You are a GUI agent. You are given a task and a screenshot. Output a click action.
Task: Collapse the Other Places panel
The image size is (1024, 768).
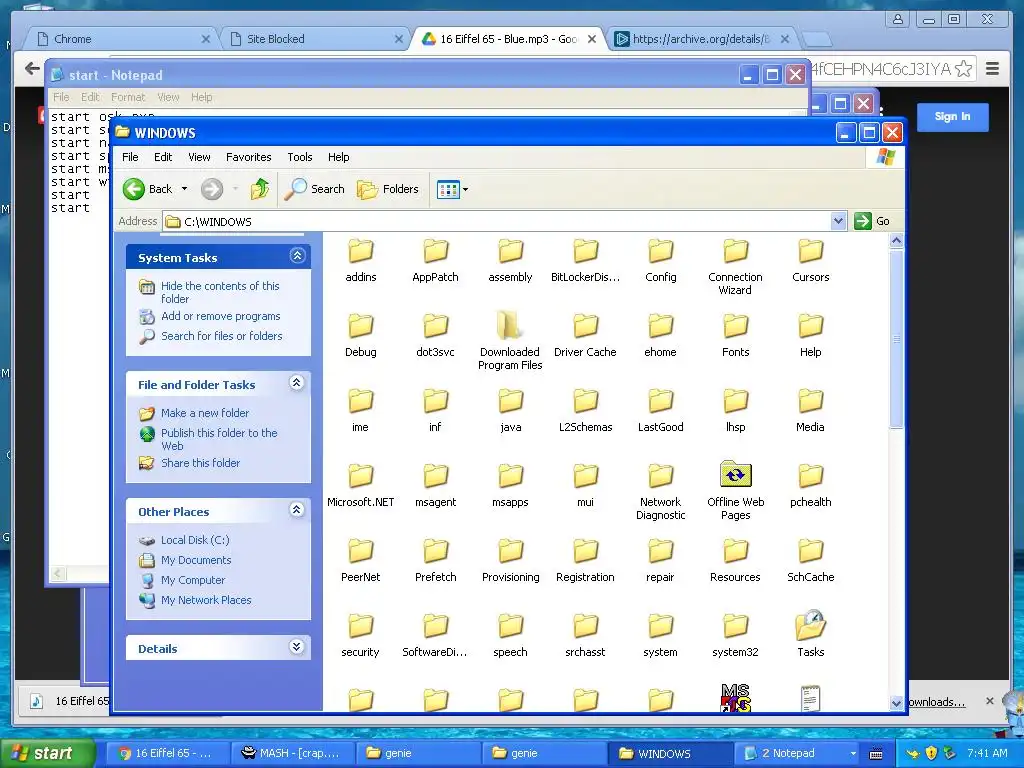click(x=296, y=510)
